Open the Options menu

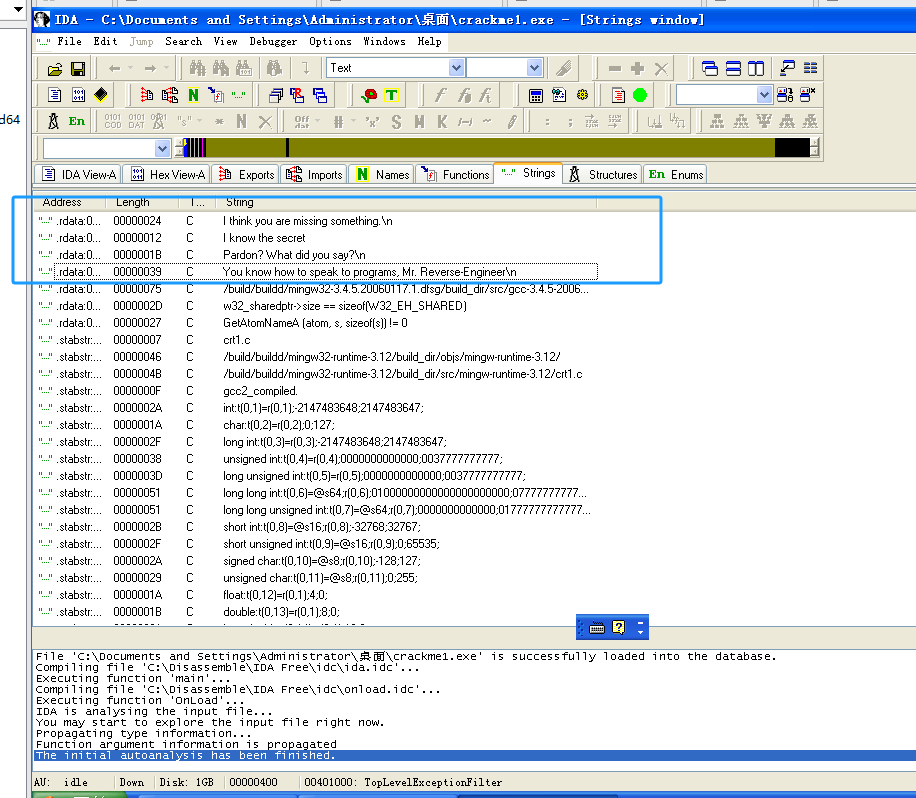coord(330,41)
